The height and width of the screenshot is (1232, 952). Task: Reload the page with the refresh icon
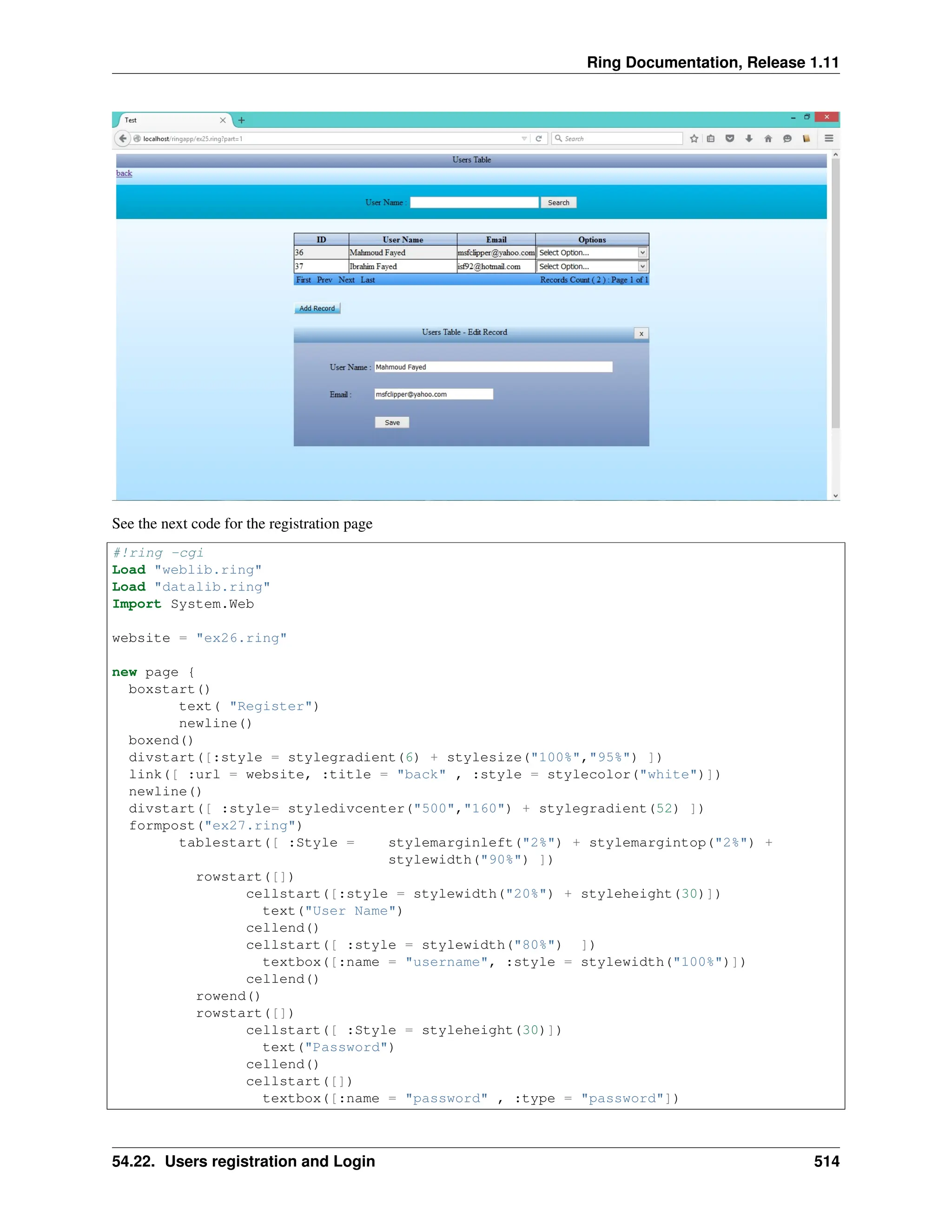539,138
